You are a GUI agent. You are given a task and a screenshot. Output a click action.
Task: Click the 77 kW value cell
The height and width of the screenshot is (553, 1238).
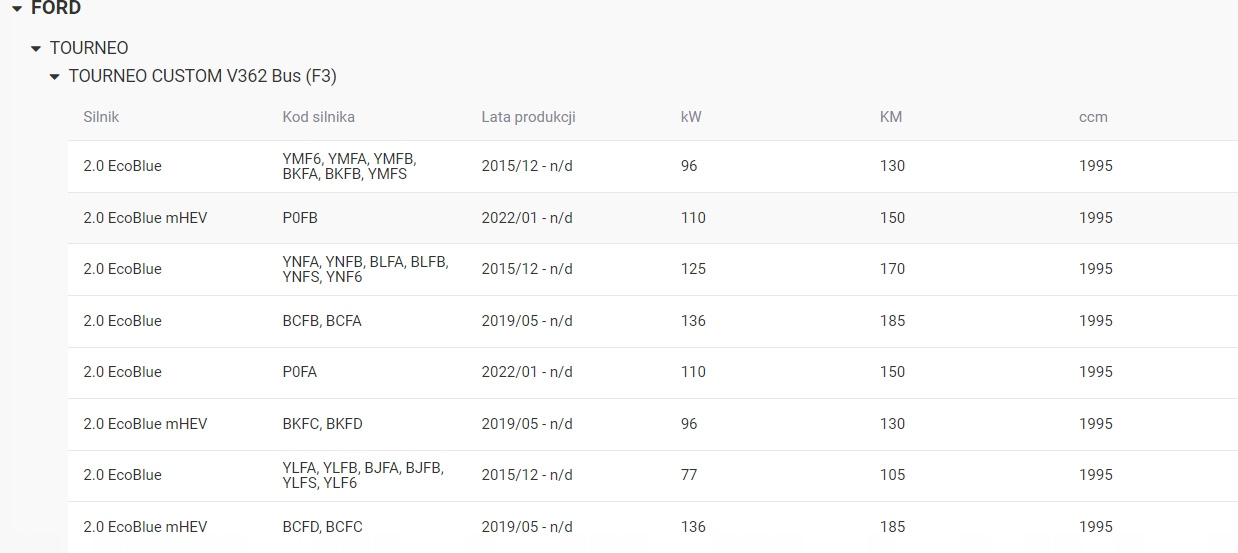pos(689,475)
